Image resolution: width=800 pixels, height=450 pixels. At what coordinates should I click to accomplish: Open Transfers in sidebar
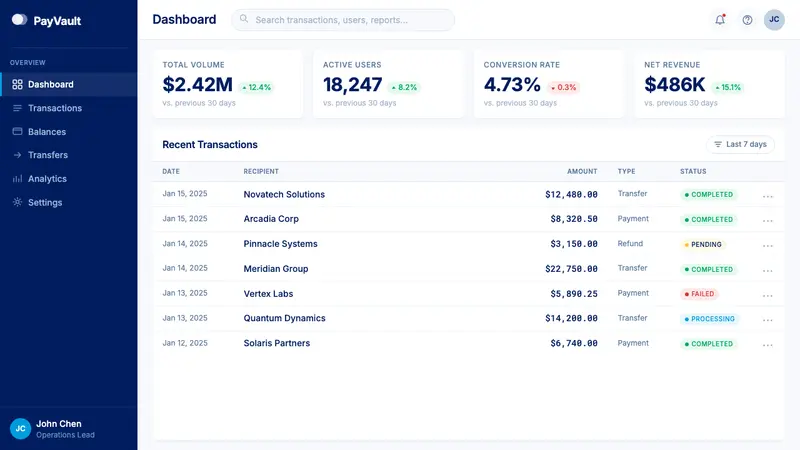(68, 155)
